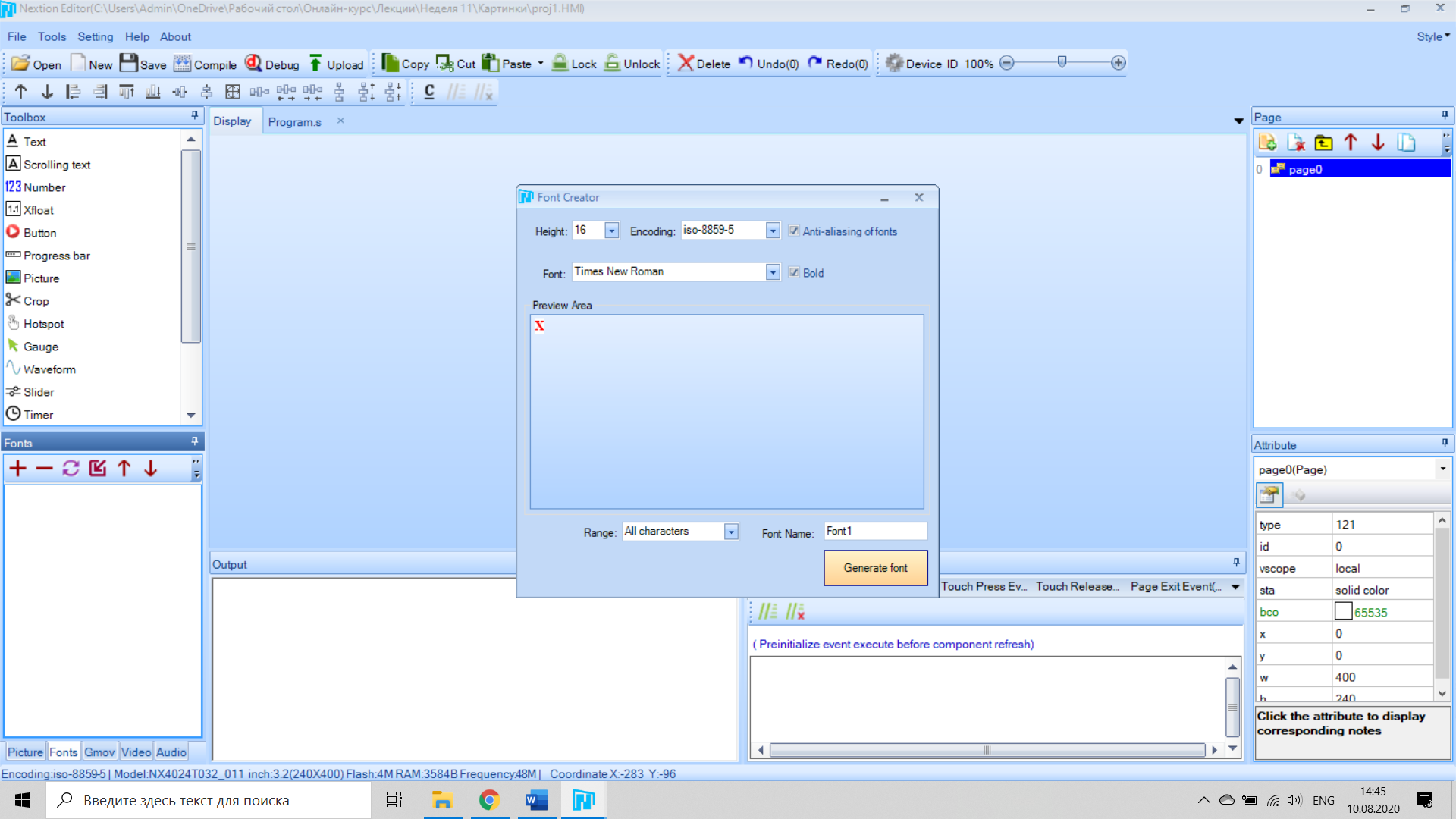The image size is (1456, 819).
Task: Open the Tools menu
Action: [52, 36]
